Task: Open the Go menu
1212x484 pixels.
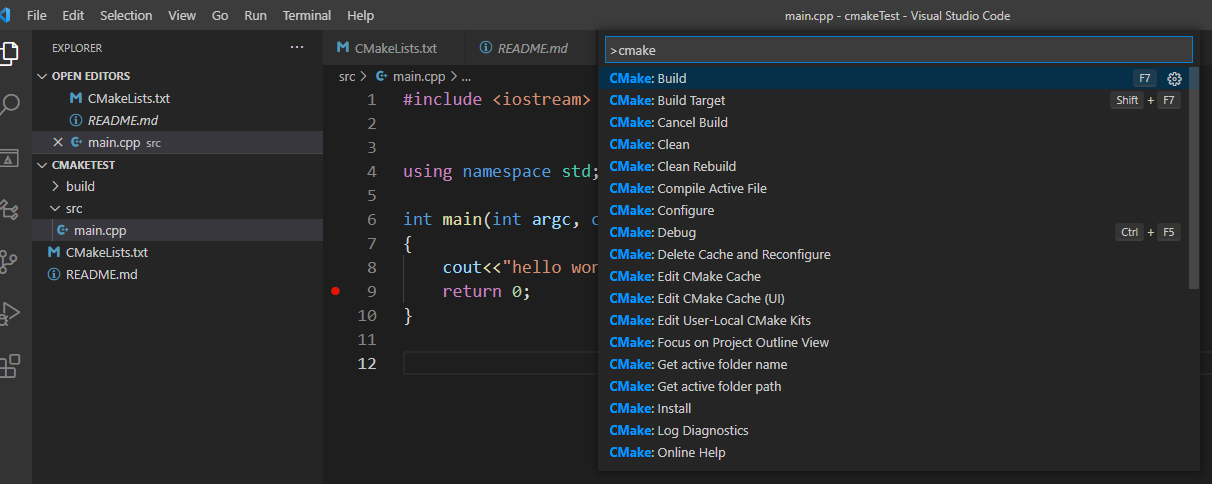Action: coord(220,15)
